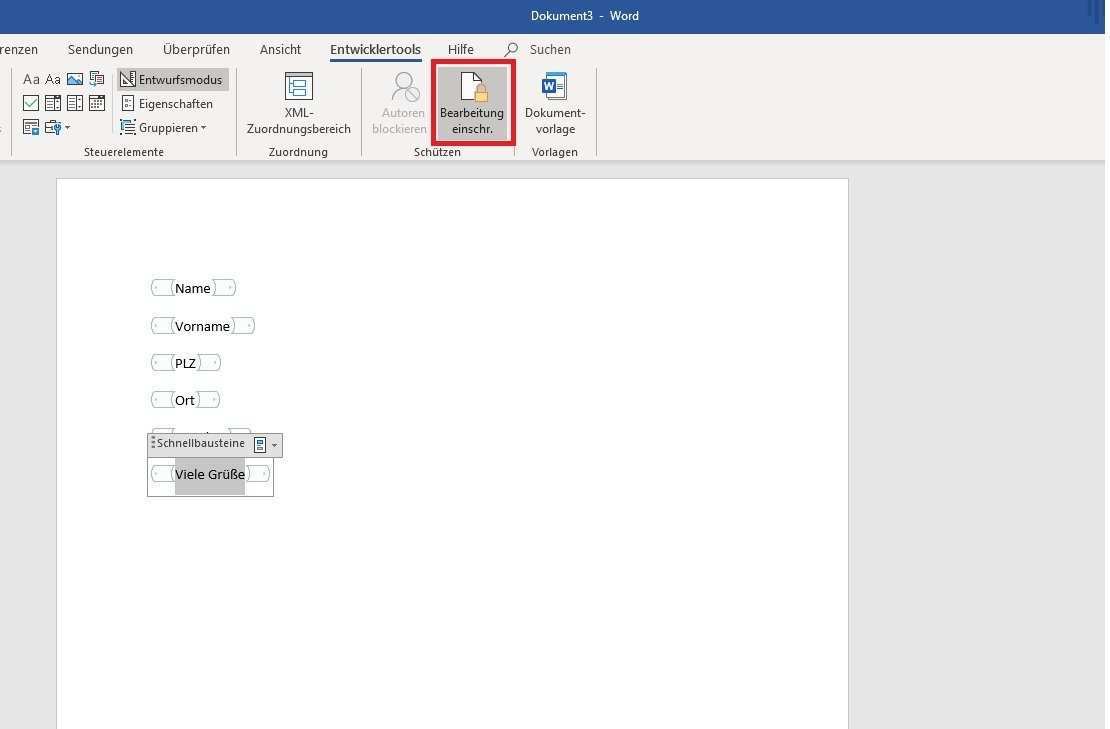Insert a building block gallery control

[x=97, y=79]
